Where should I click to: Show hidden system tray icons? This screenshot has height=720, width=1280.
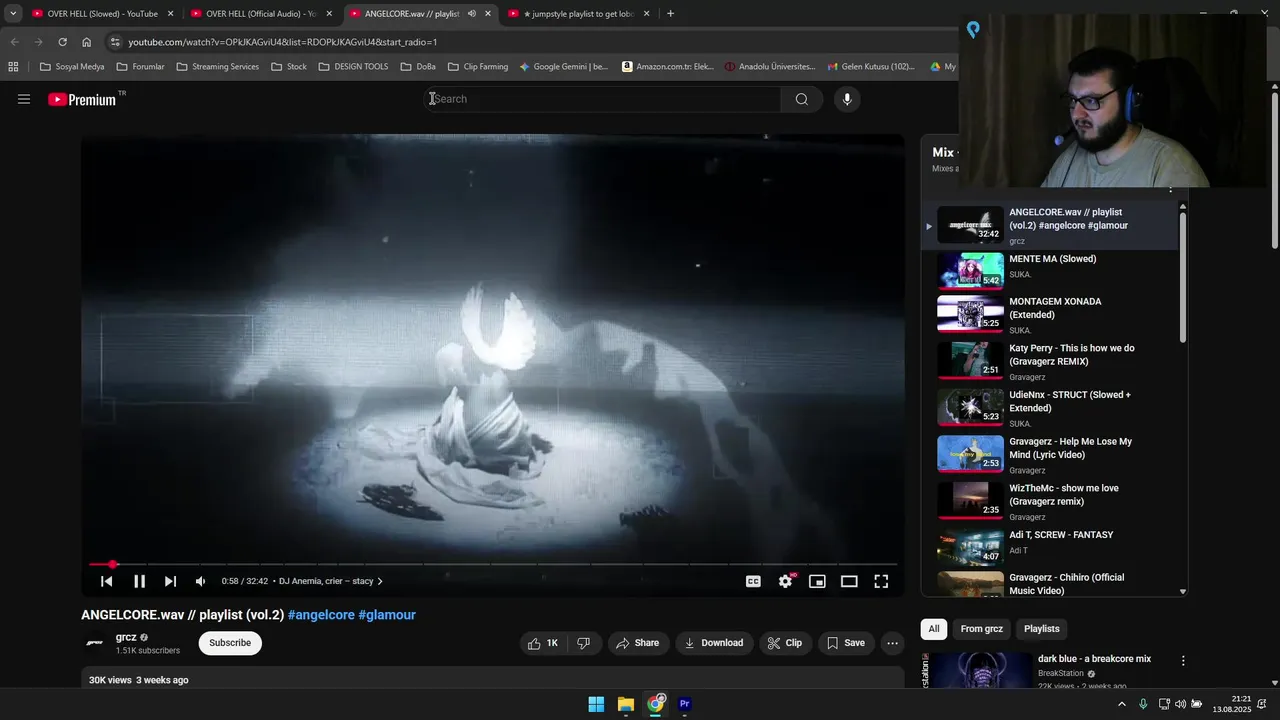click(1121, 704)
